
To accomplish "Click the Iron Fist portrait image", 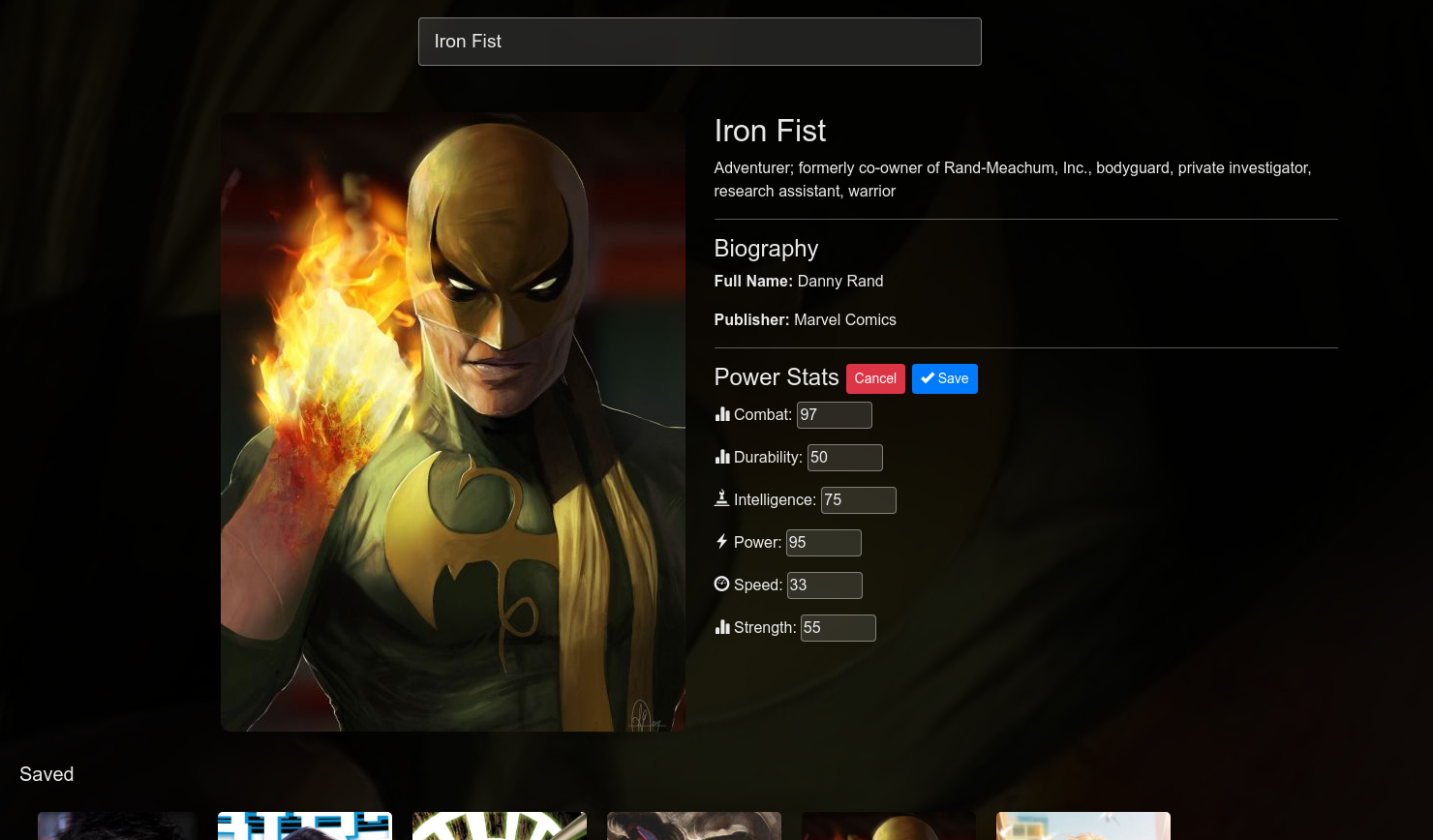I will pyautogui.click(x=453, y=422).
